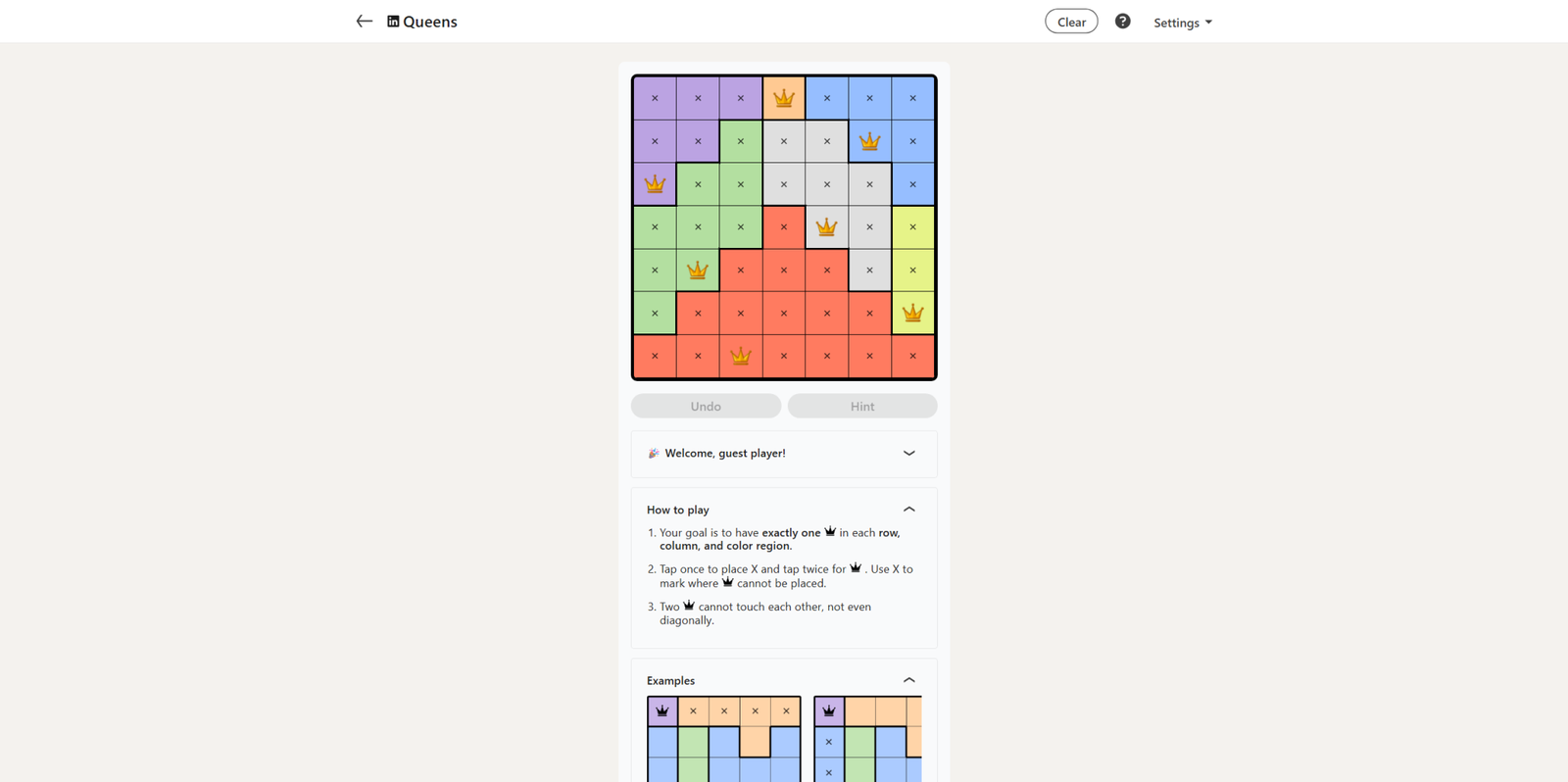Open the Settings dropdown
This screenshot has width=1568, height=782.
pos(1182,23)
